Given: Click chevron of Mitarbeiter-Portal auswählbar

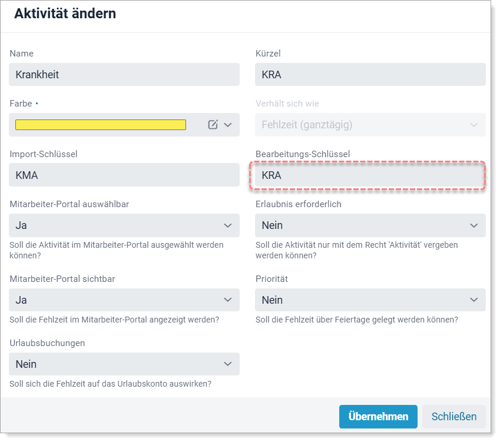Looking at the screenshot, I should coord(228,226).
